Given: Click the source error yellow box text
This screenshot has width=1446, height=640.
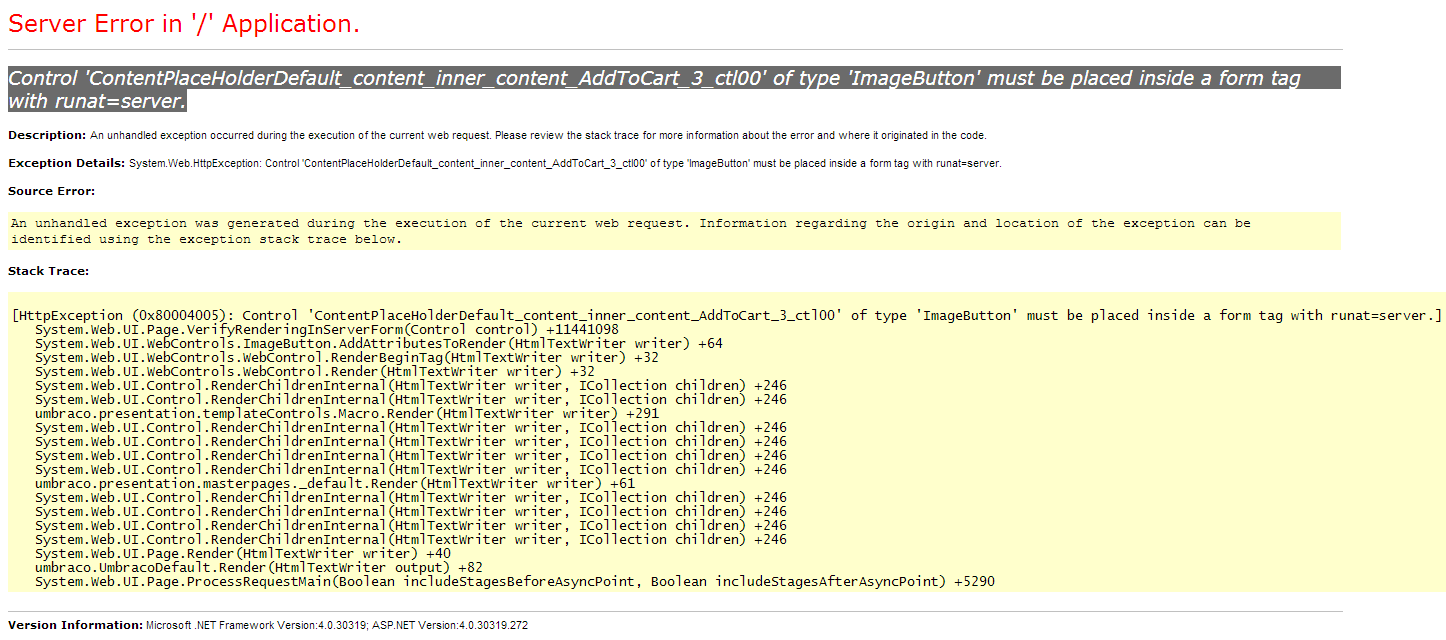Looking at the screenshot, I should 630,231.
